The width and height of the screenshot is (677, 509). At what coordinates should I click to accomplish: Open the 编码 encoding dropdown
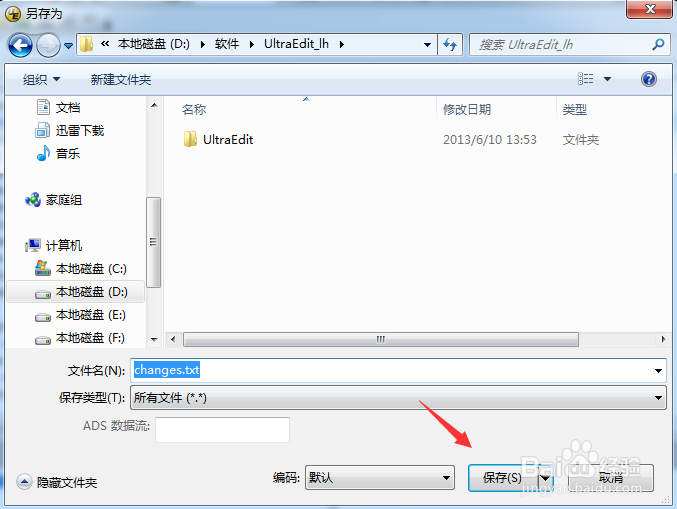pos(380,477)
